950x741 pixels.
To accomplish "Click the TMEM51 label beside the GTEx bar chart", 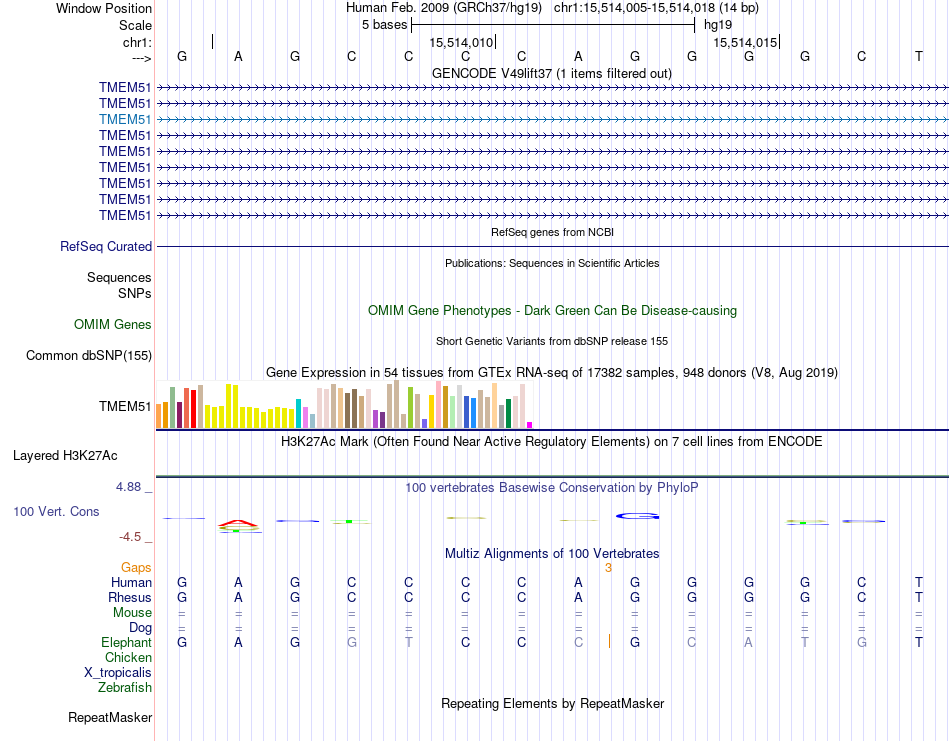I will click(x=125, y=406).
